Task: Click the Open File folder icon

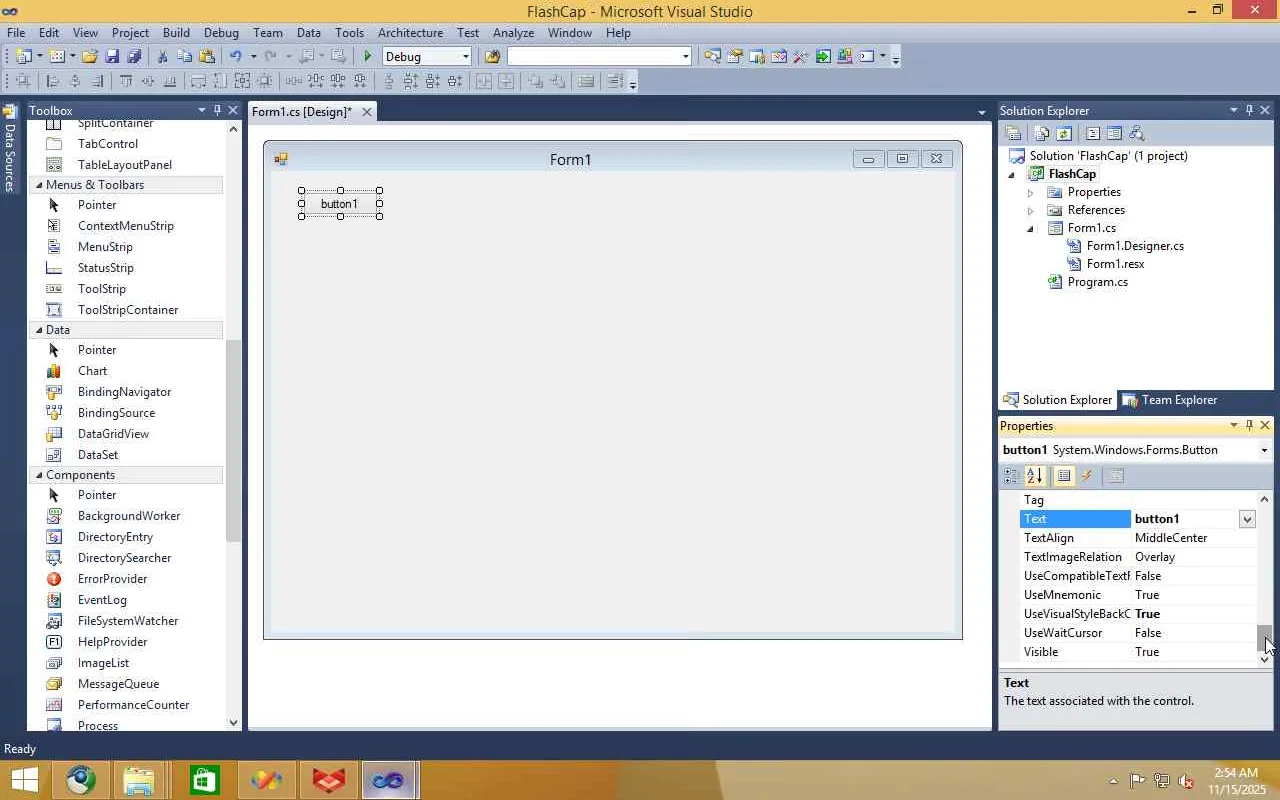Action: (x=90, y=56)
